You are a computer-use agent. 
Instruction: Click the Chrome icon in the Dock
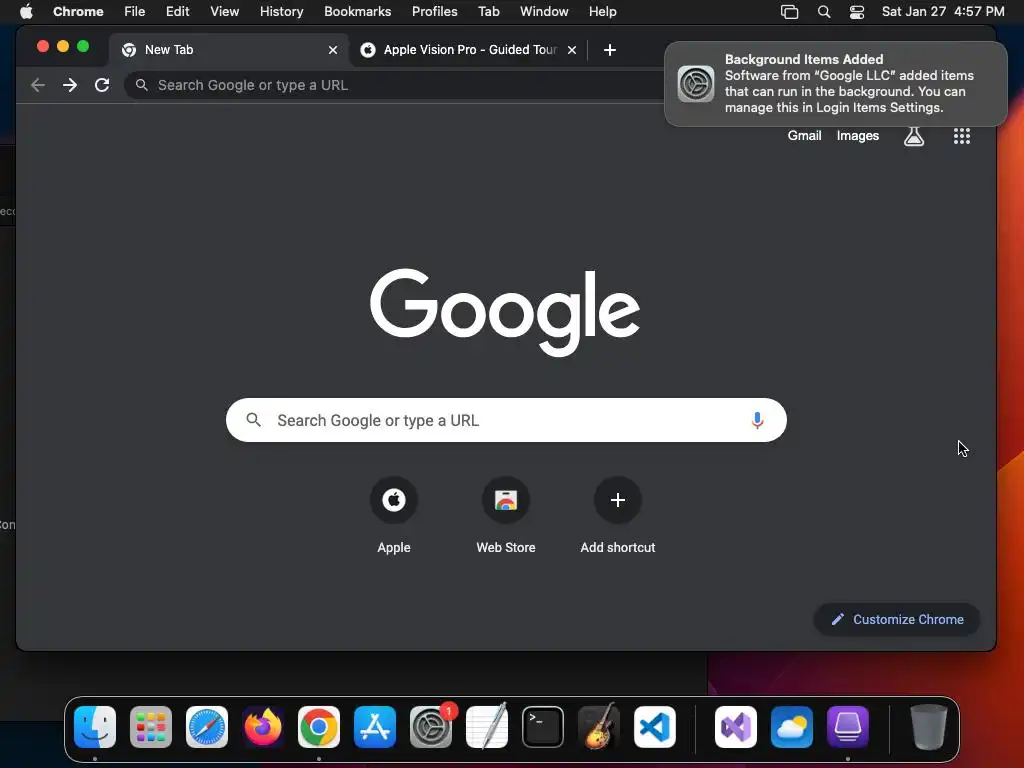tap(319, 727)
